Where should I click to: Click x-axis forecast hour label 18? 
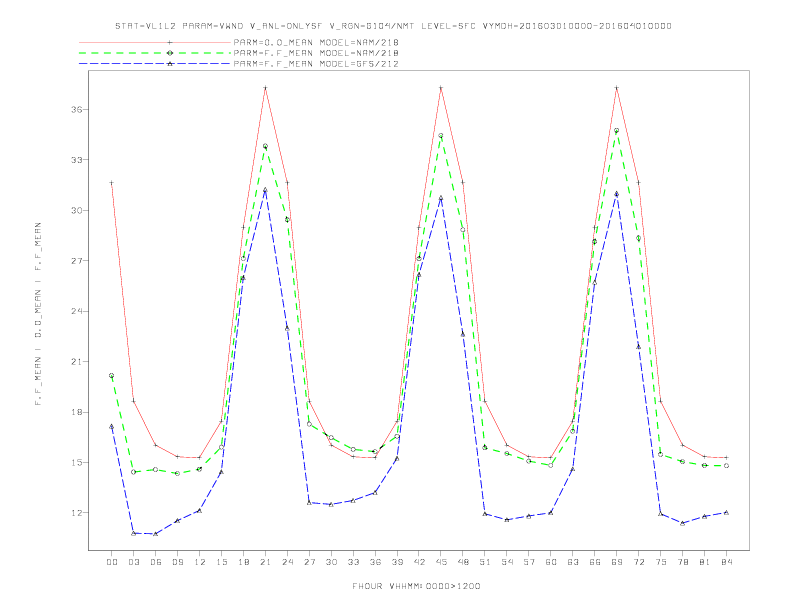tap(243, 562)
